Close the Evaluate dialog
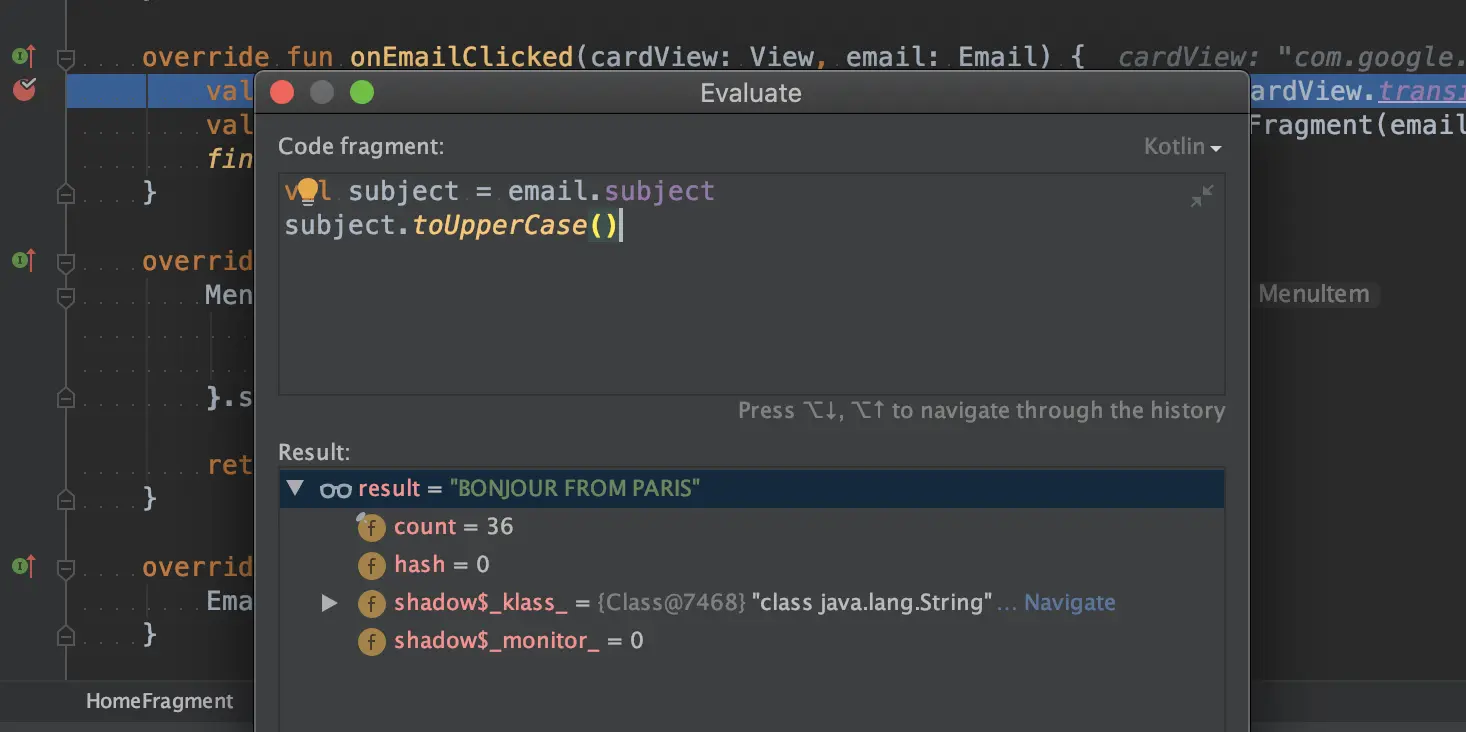This screenshot has width=1466, height=732. pyautogui.click(x=283, y=93)
